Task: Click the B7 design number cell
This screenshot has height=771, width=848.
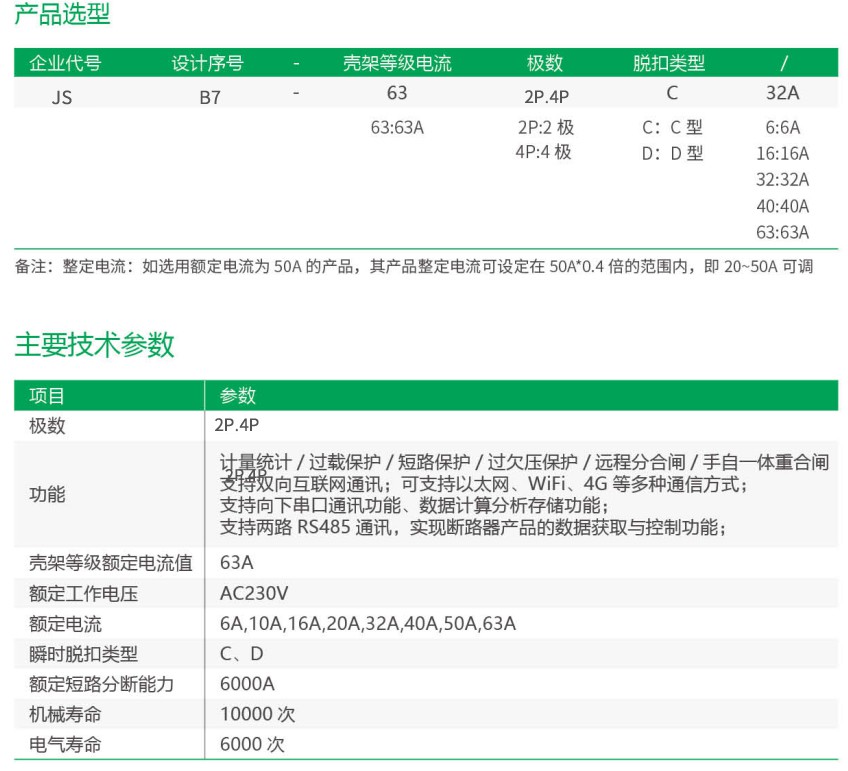Action: 210,98
